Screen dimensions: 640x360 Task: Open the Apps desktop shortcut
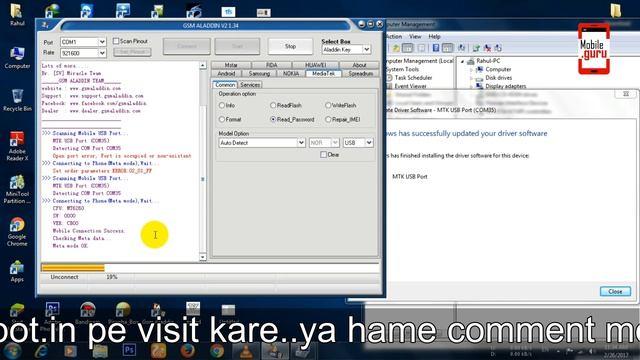17,272
